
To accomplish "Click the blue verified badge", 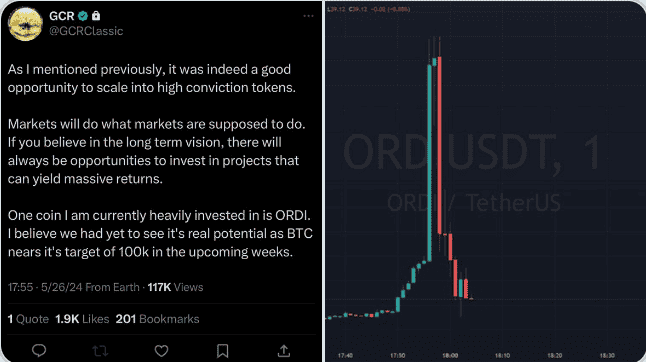I will coord(83,16).
